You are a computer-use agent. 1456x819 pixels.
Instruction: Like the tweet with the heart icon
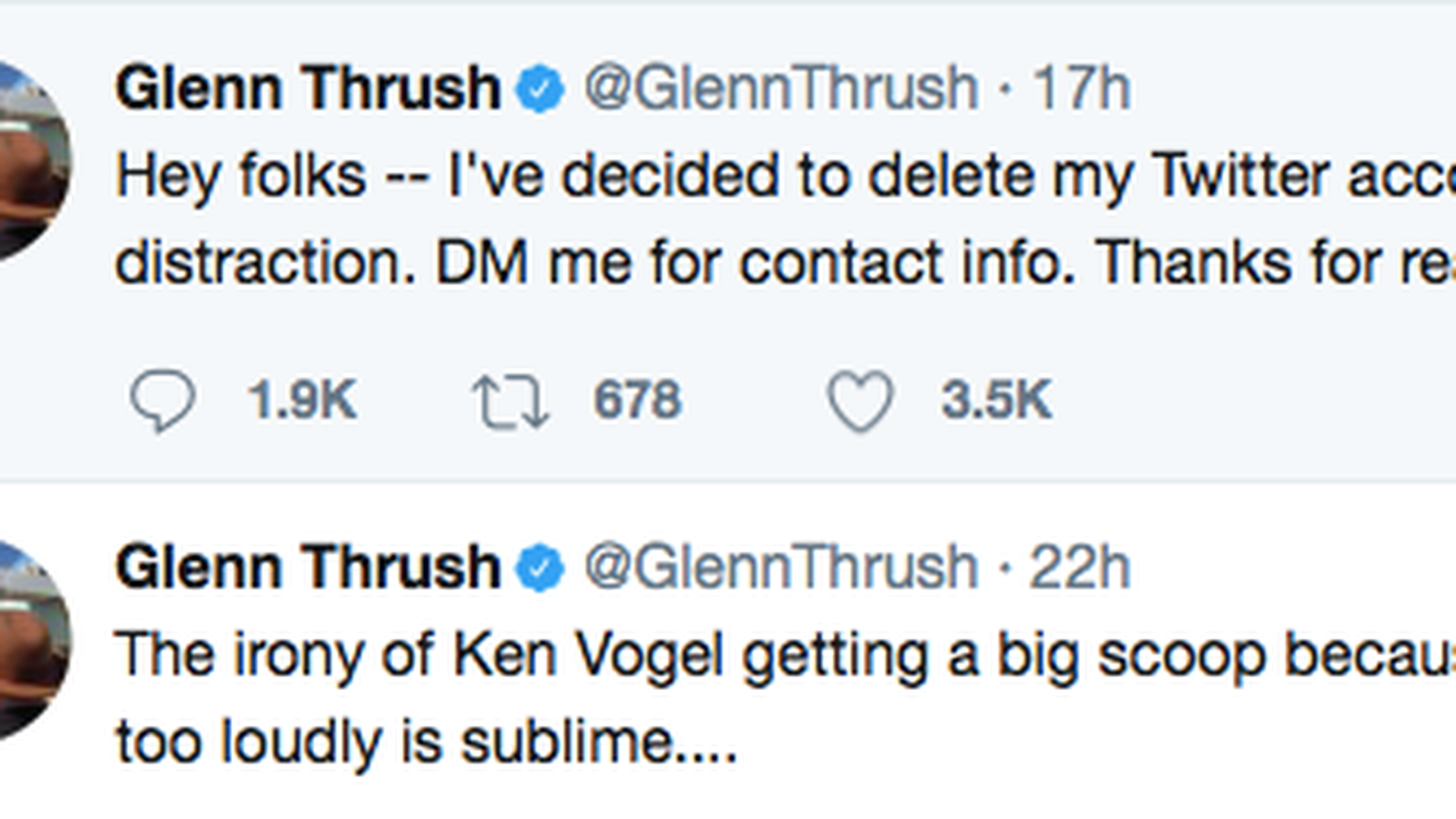pyautogui.click(x=860, y=400)
